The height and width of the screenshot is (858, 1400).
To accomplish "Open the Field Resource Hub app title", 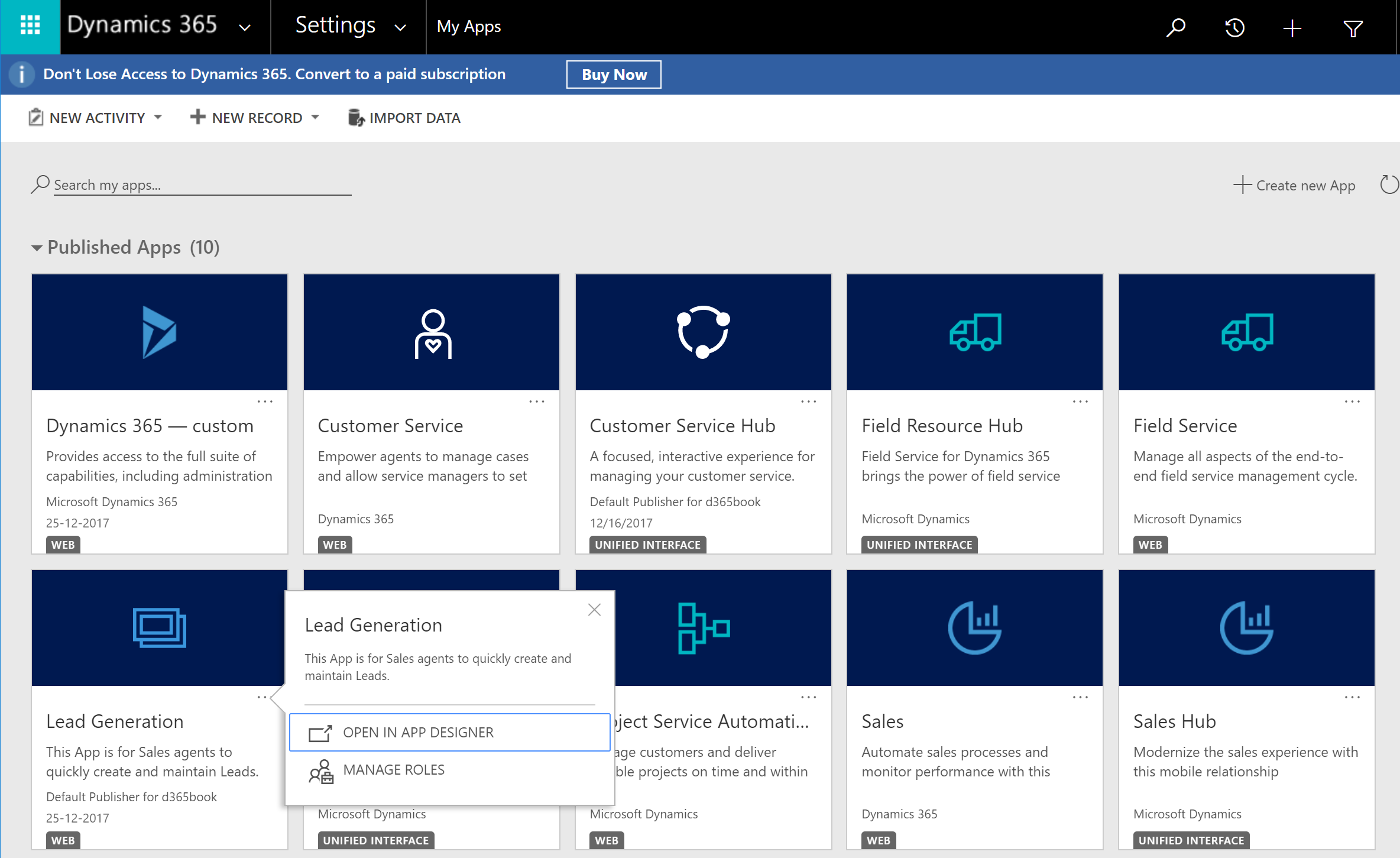I will 942,426.
